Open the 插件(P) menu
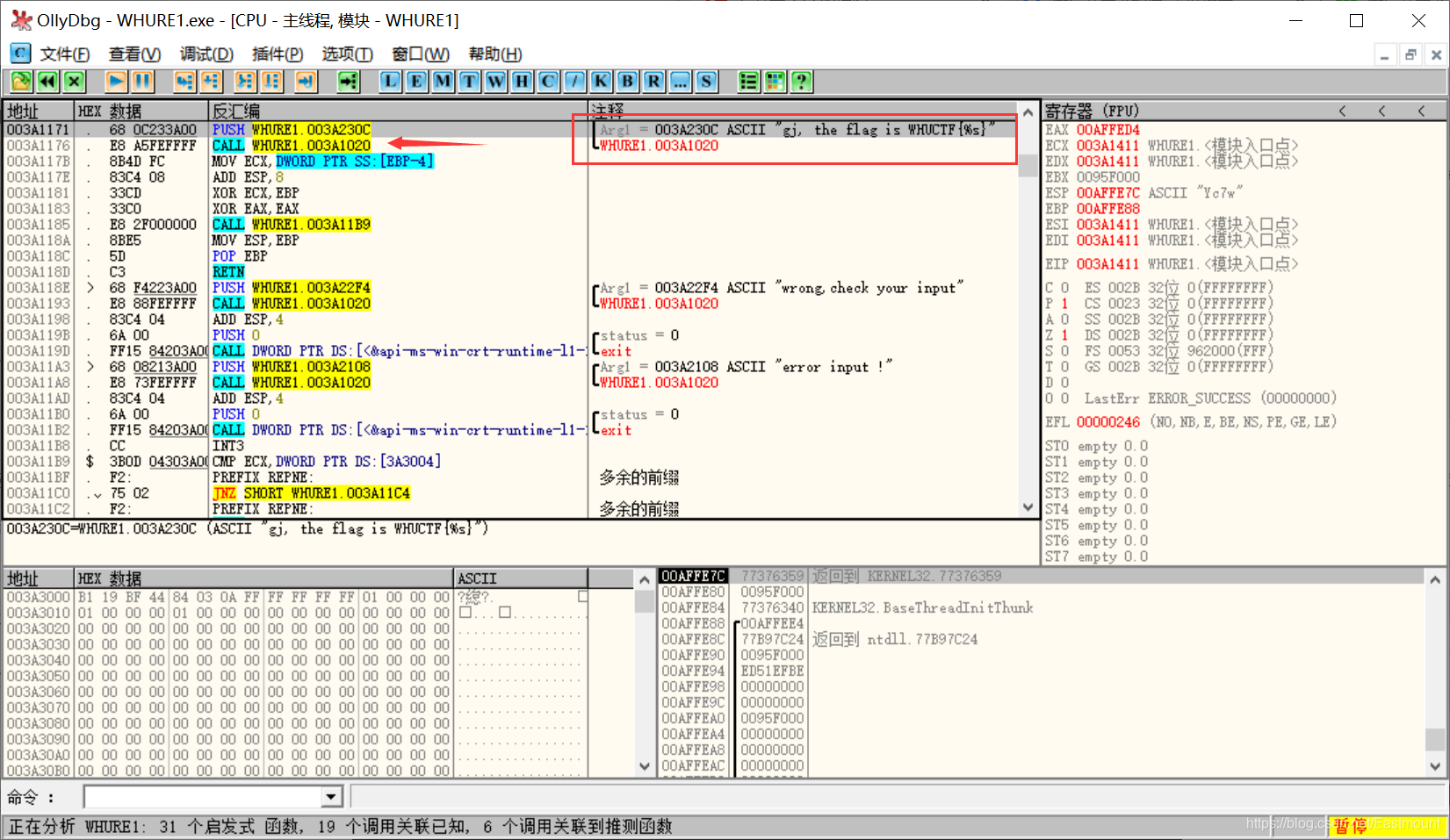The height and width of the screenshot is (840, 1450). point(278,54)
